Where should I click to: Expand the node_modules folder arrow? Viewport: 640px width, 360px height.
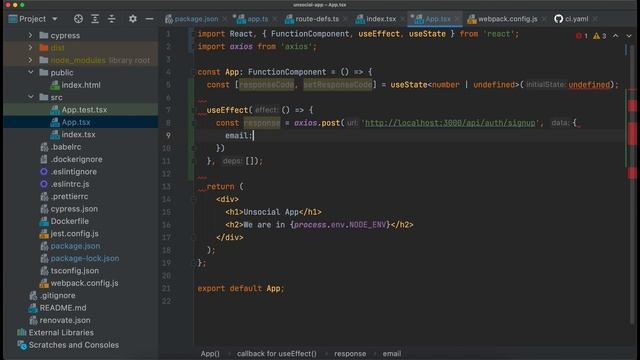point(30,60)
